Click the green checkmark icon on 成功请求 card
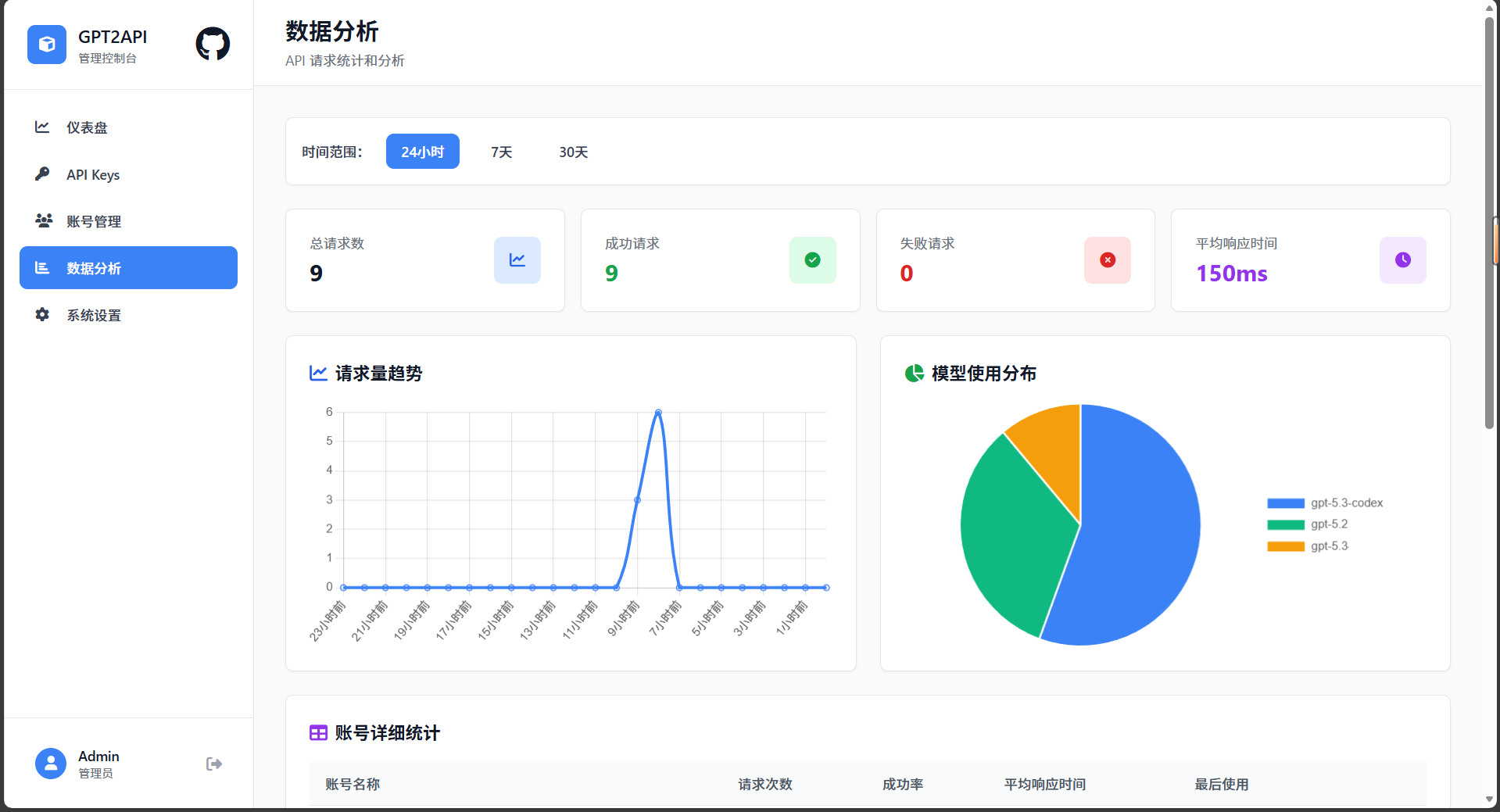The height and width of the screenshot is (812, 1500). pos(812,259)
